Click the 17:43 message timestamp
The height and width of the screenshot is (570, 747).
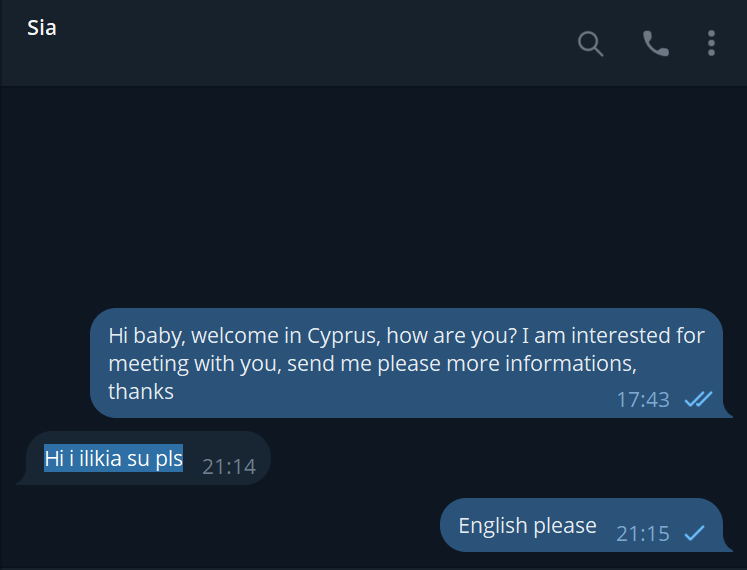coord(643,400)
